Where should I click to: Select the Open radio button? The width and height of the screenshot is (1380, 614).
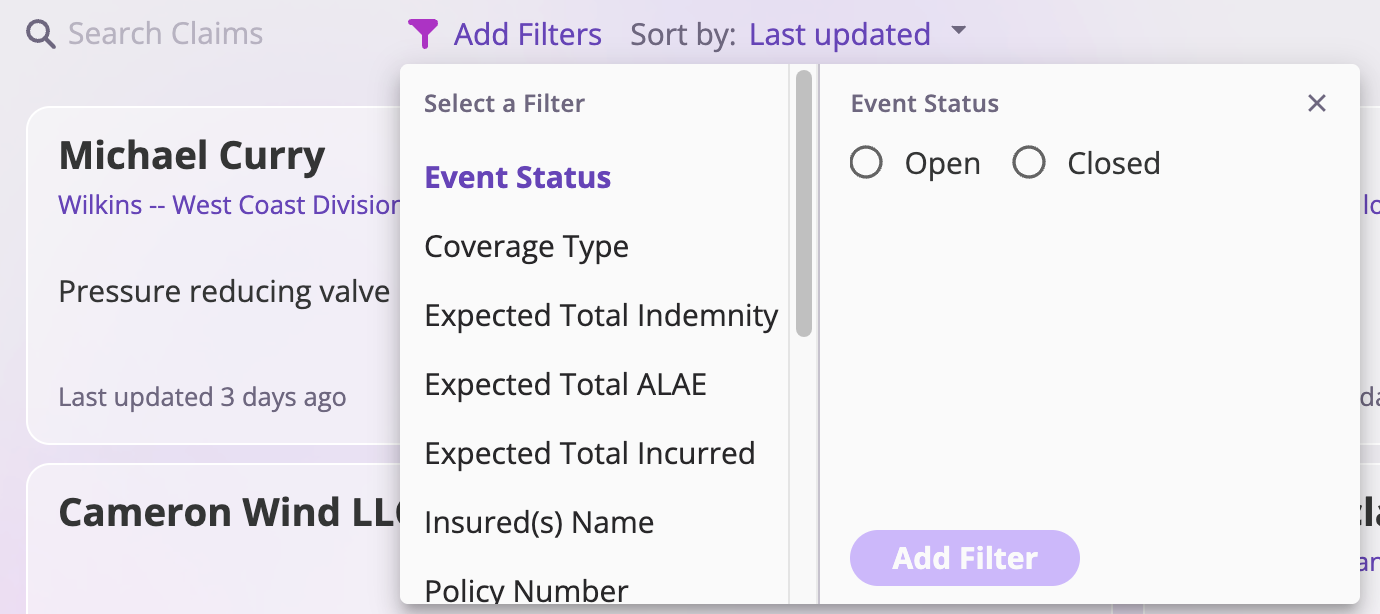click(866, 163)
